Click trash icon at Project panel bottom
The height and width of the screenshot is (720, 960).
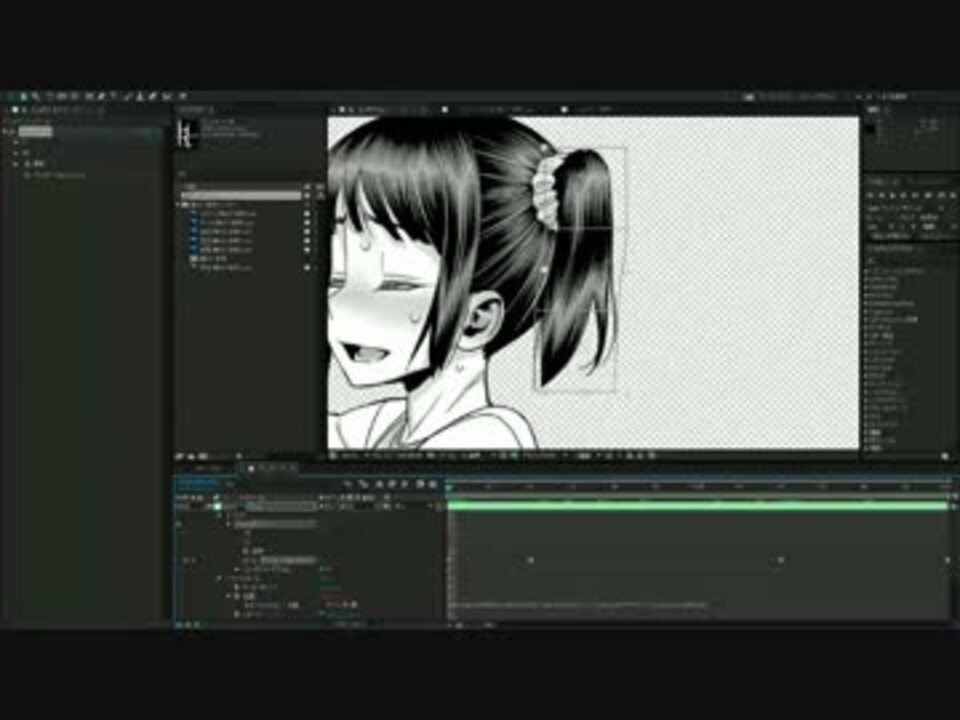click(239, 456)
